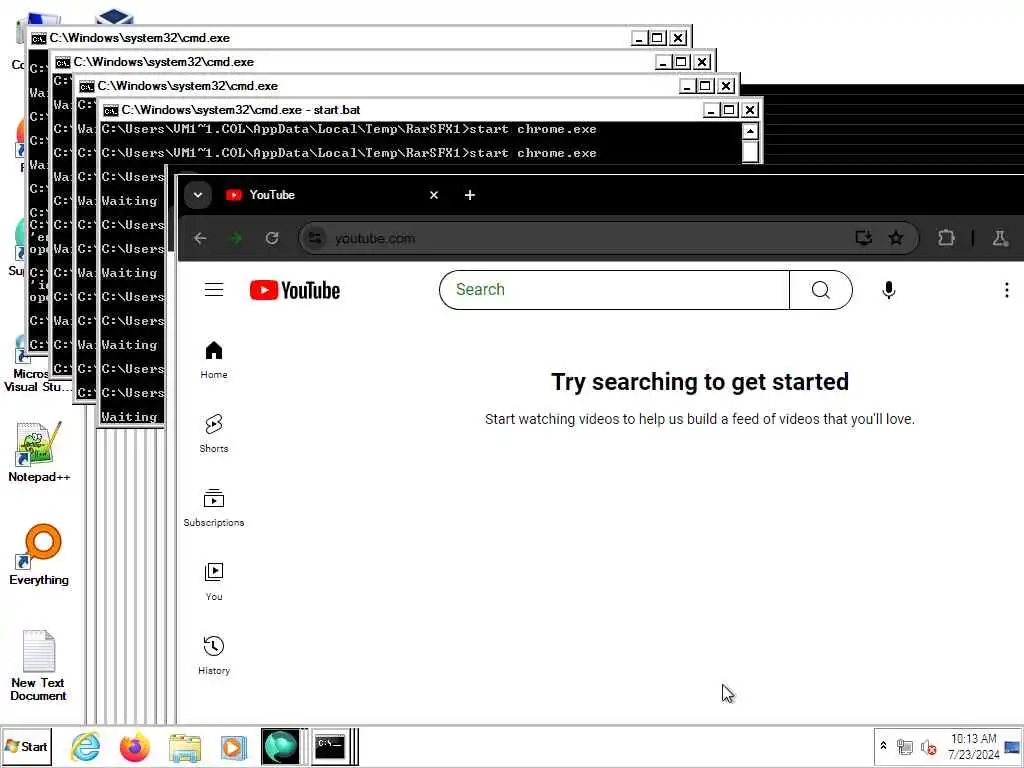Start voice search with the microphone icon
The width and height of the screenshot is (1024, 768).
tap(888, 290)
